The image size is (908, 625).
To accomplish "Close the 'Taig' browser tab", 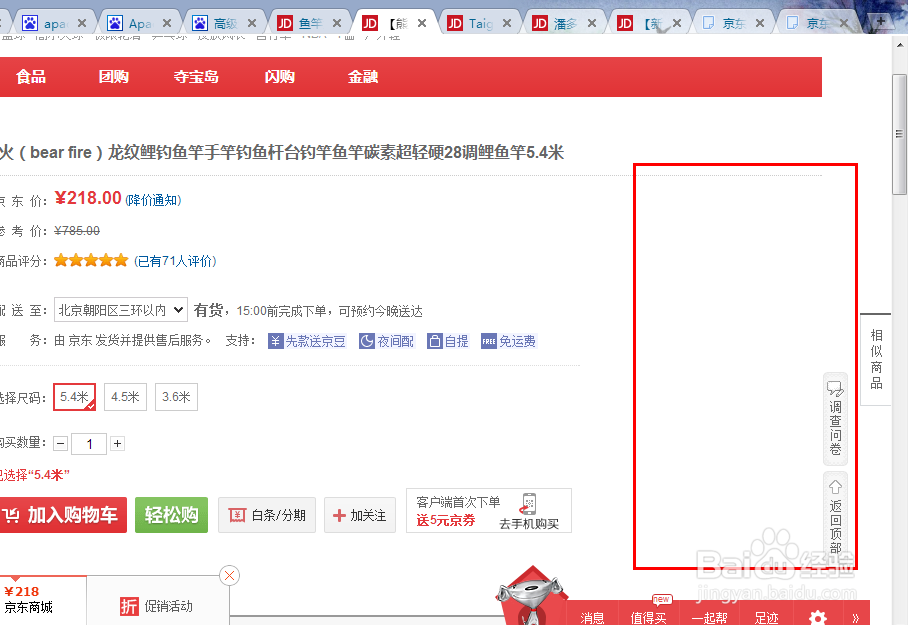I will point(507,23).
